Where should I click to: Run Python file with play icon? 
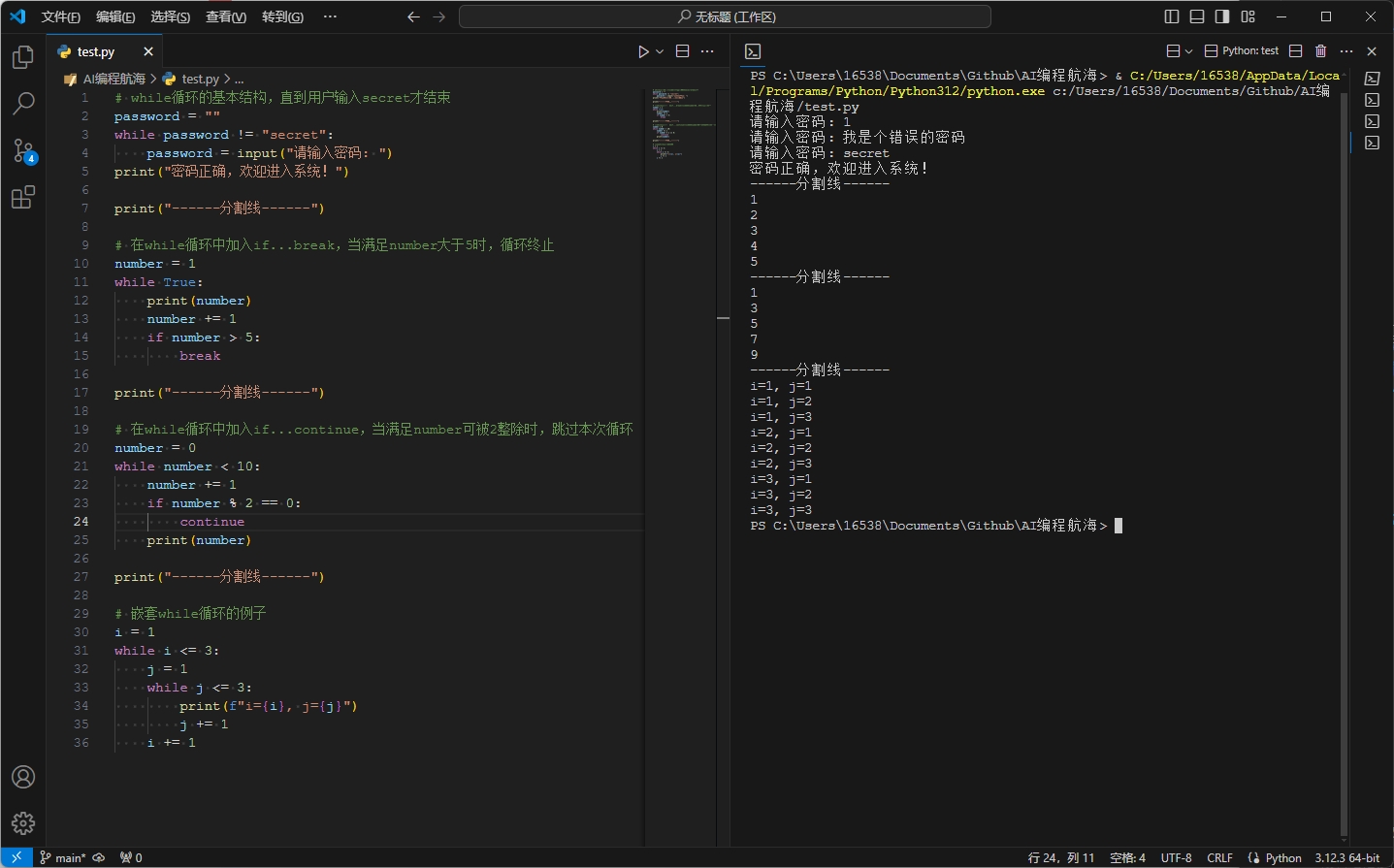[643, 51]
